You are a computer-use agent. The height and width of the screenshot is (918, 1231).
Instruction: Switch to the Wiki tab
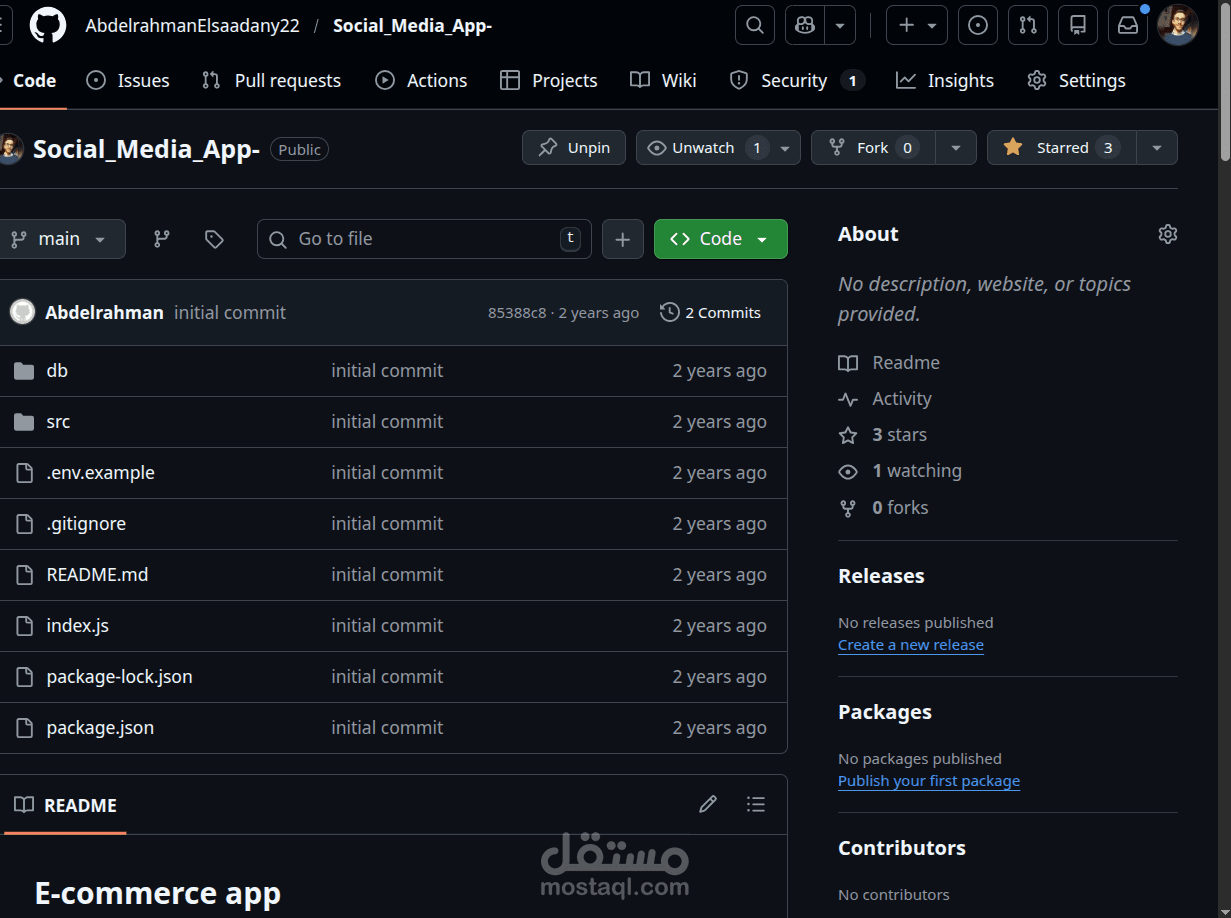663,80
